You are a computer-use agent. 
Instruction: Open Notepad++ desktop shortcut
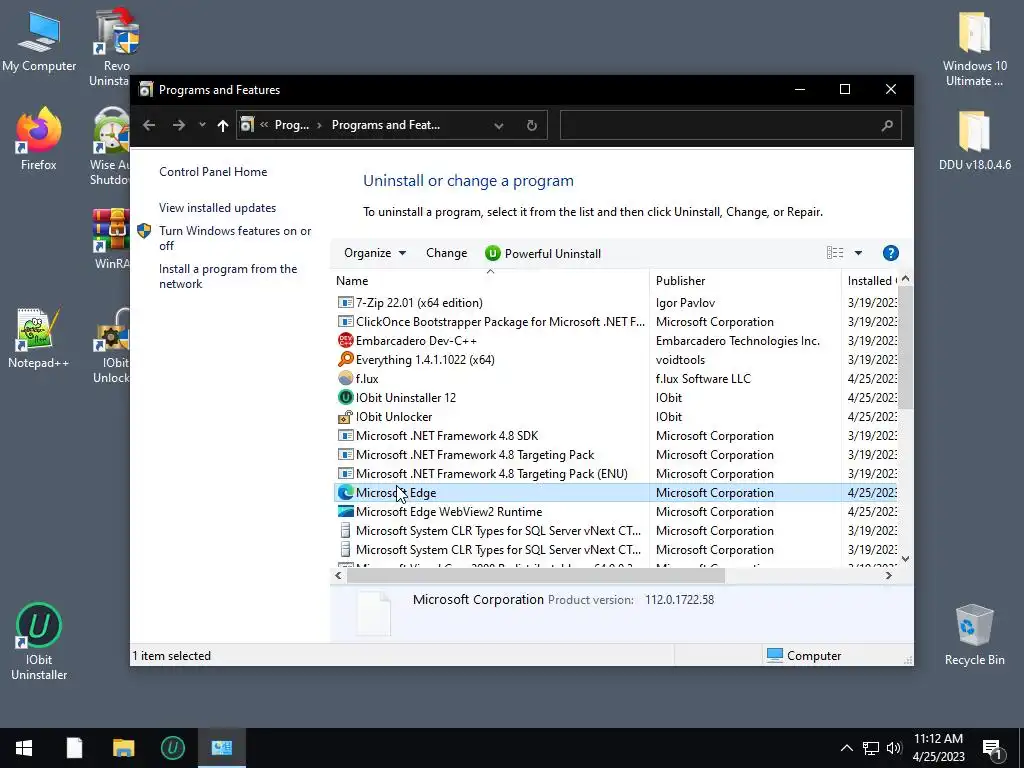(38, 338)
